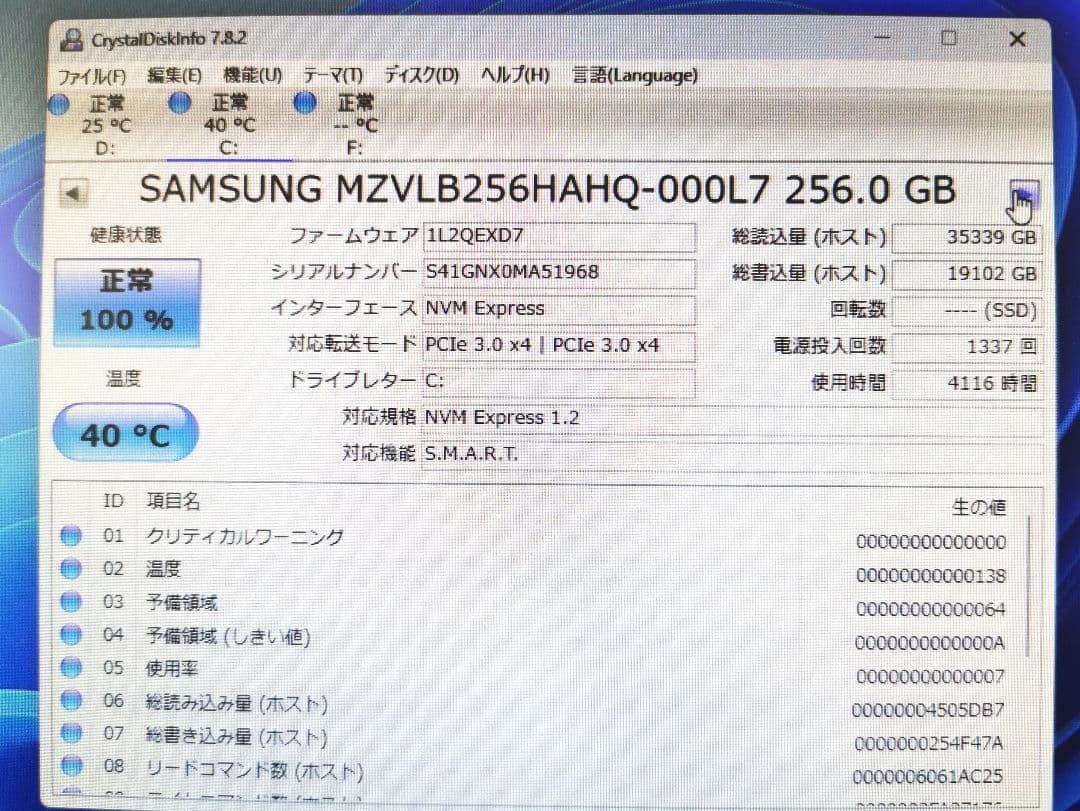Click the CrystalDiskInfo app icon in title bar
This screenshot has height=811, width=1080.
pyautogui.click(x=72, y=39)
